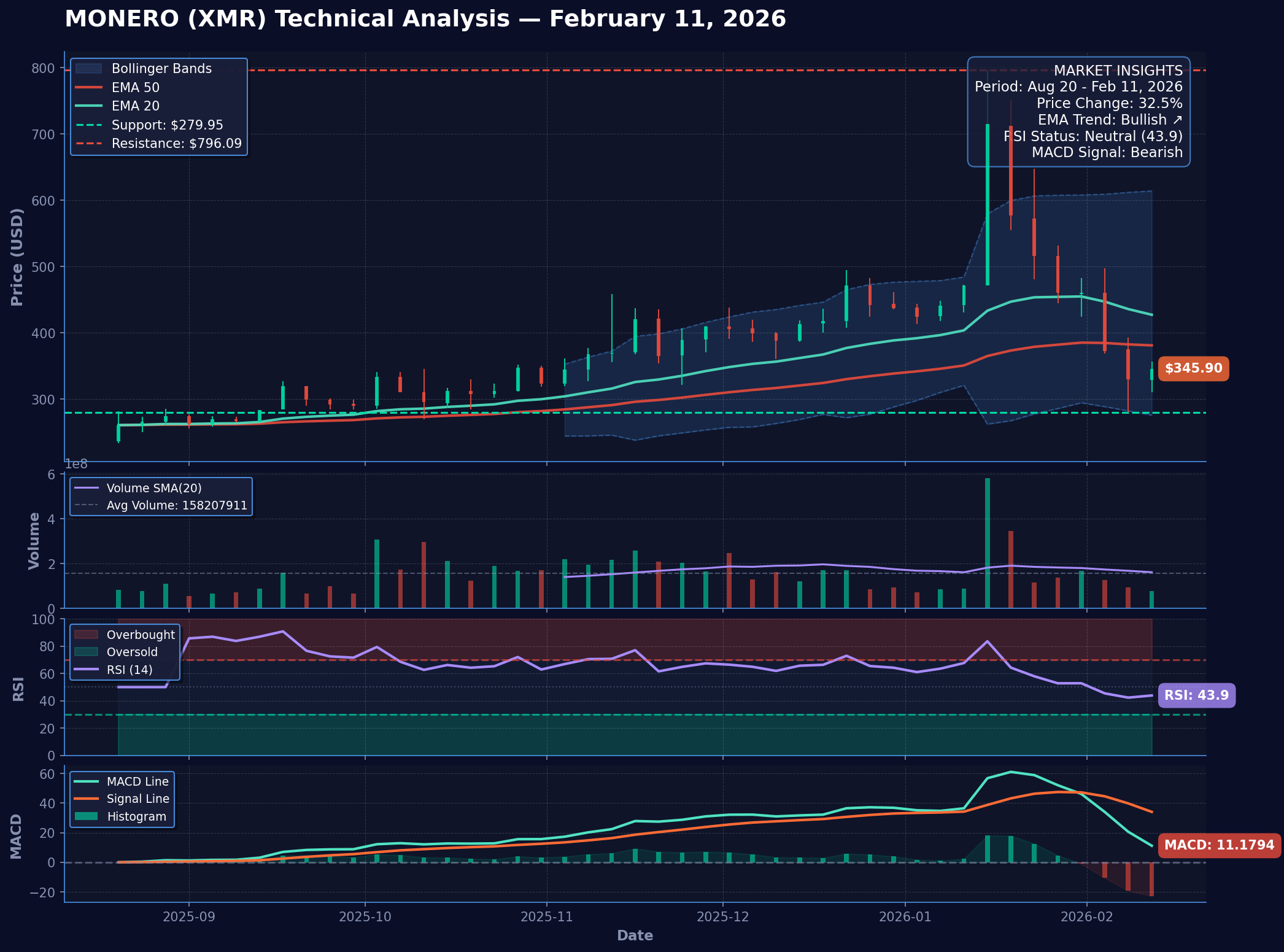Click the Histogram legend entry
The image size is (1284, 952).
[x=136, y=816]
